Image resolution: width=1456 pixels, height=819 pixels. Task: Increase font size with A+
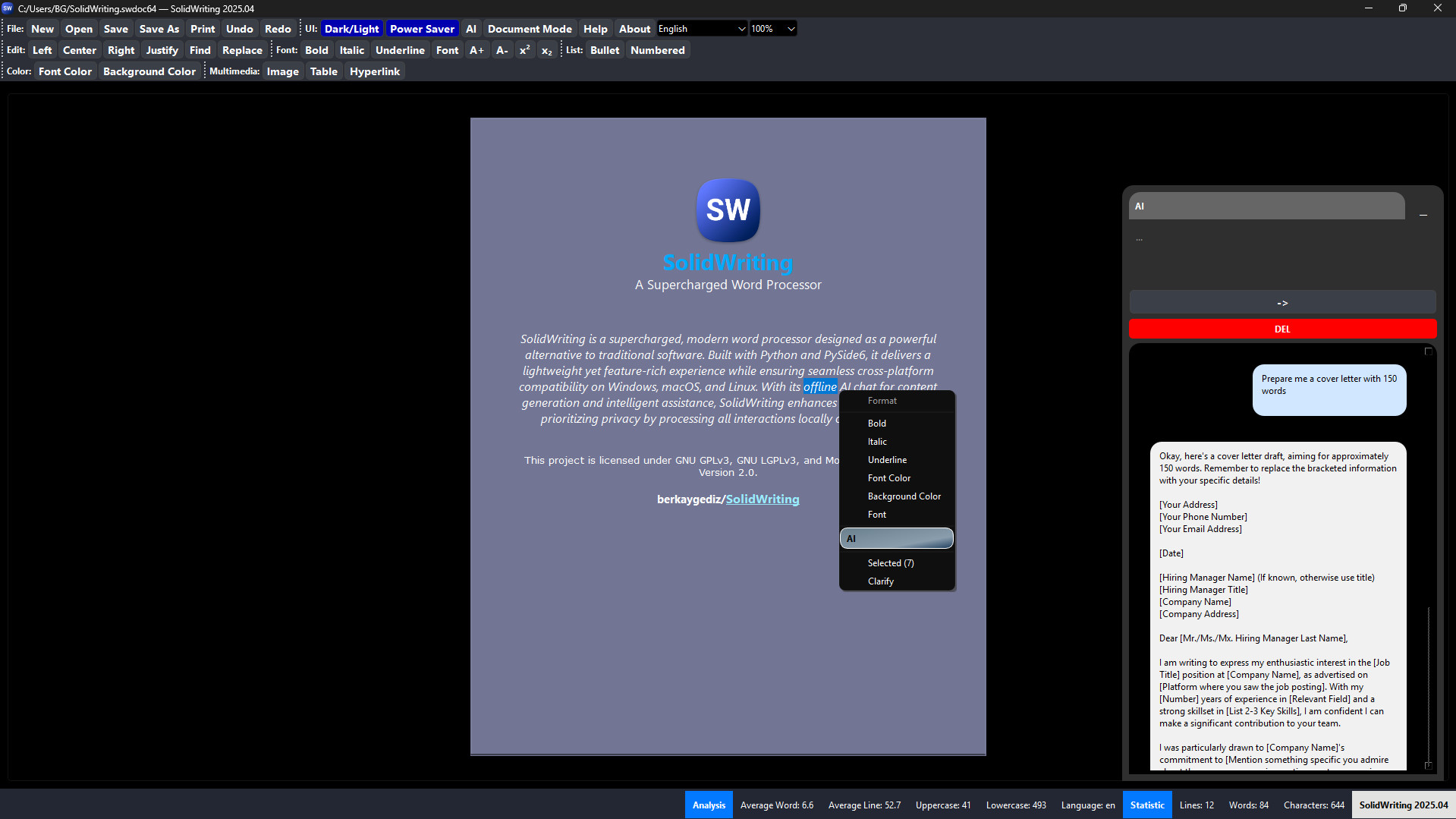(476, 50)
